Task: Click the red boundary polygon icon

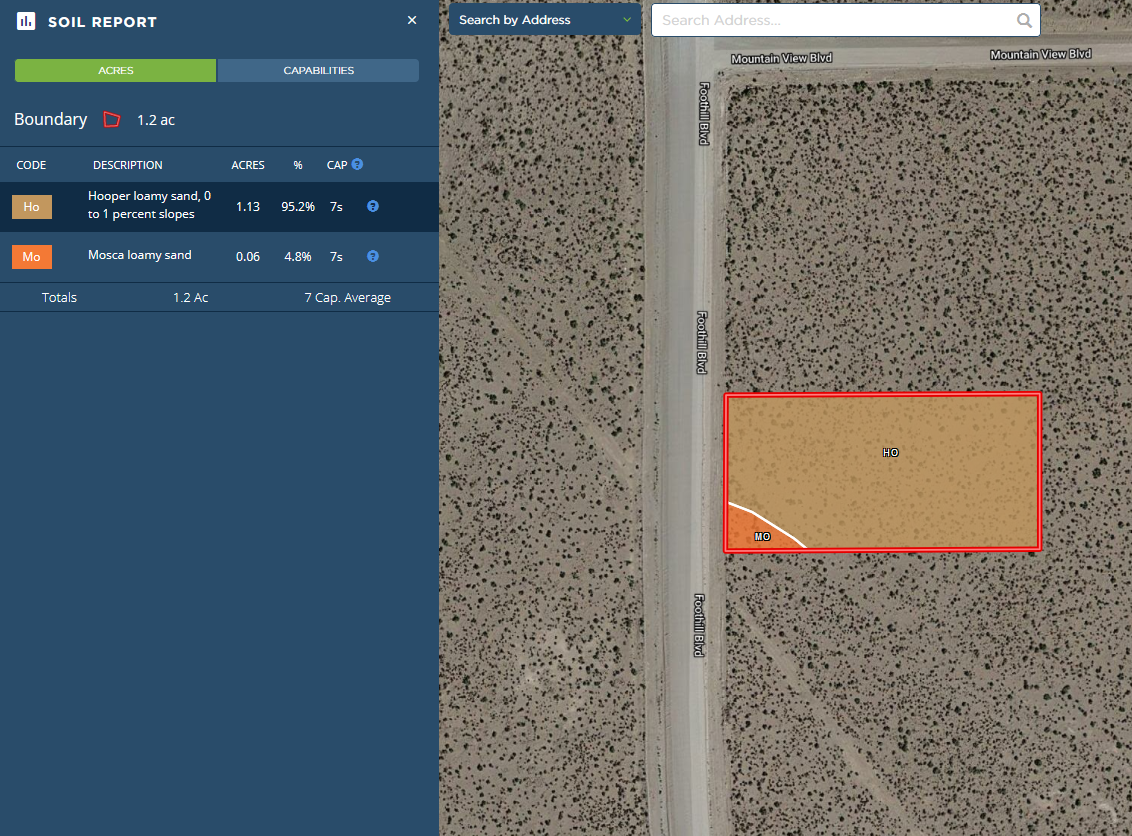Action: coord(112,120)
